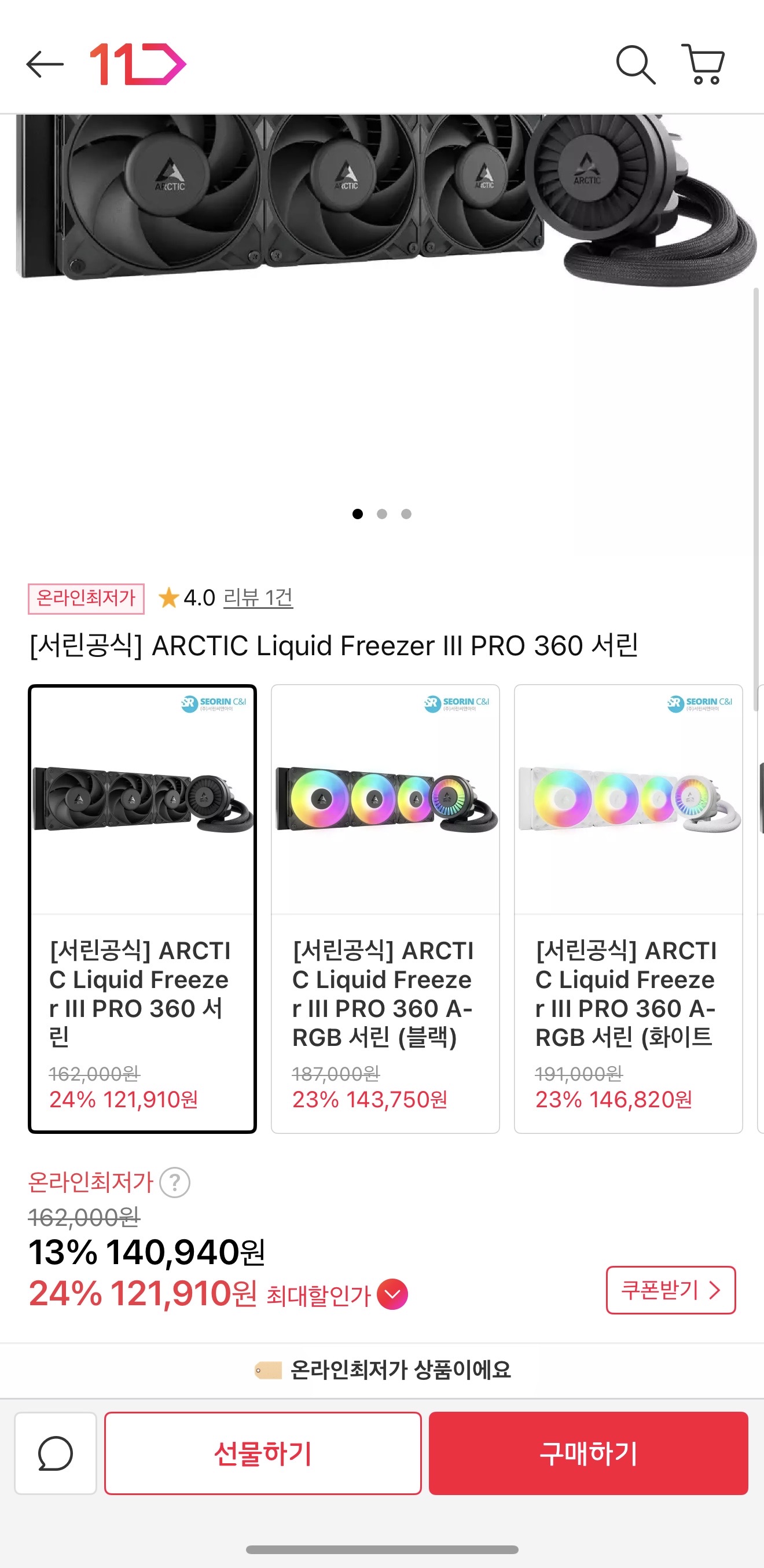
Task: Go to second product image dot
Action: 381,514
